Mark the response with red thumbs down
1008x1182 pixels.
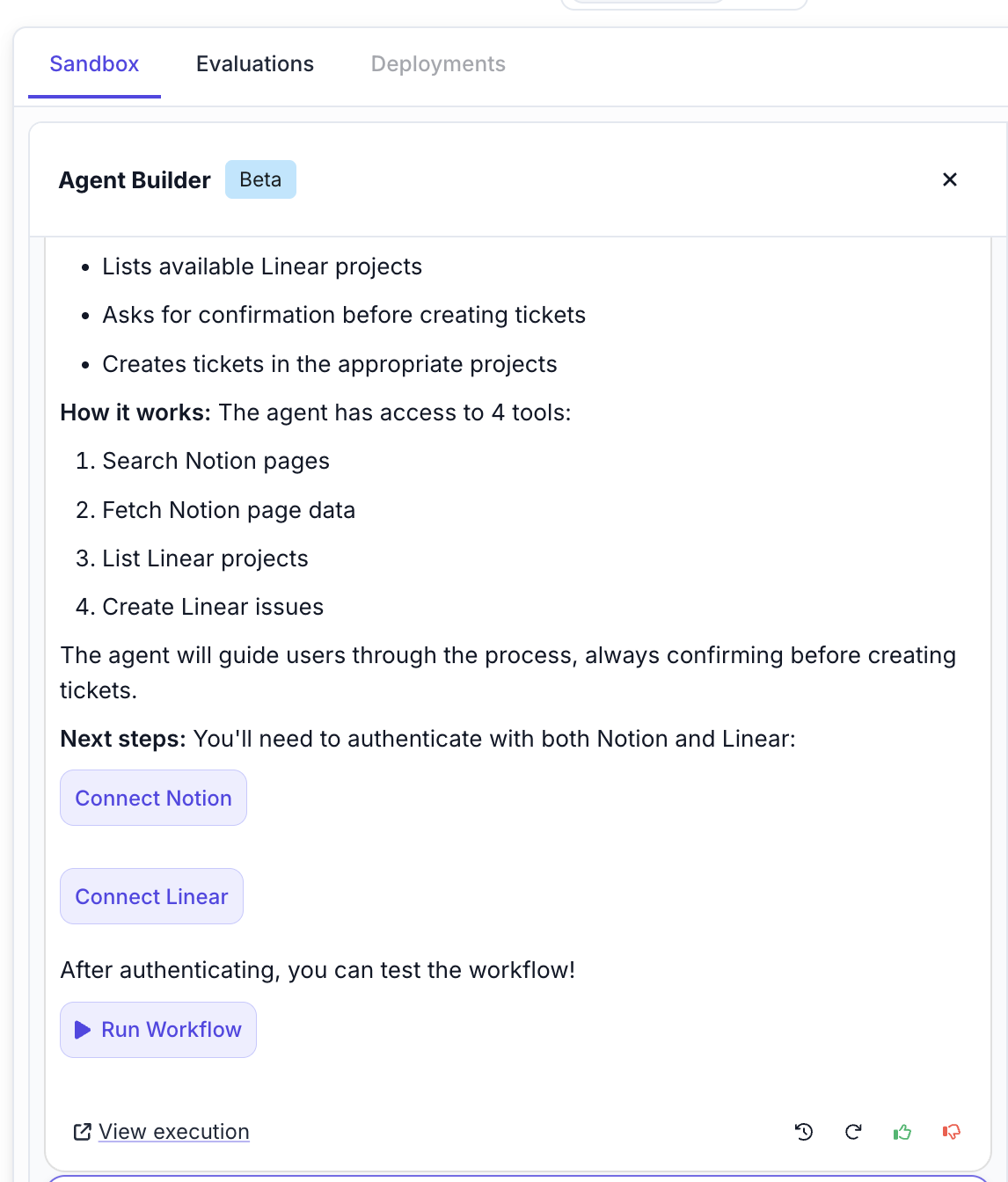pos(951,1132)
